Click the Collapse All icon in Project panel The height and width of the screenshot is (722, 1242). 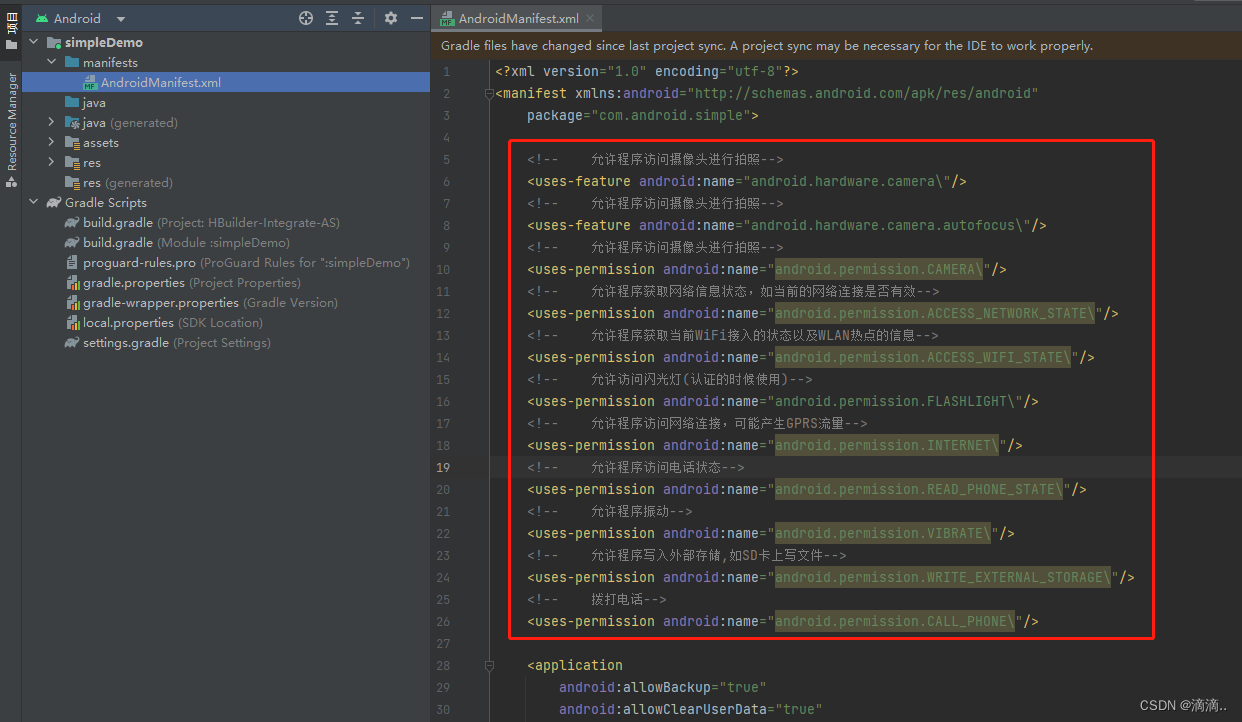358,17
